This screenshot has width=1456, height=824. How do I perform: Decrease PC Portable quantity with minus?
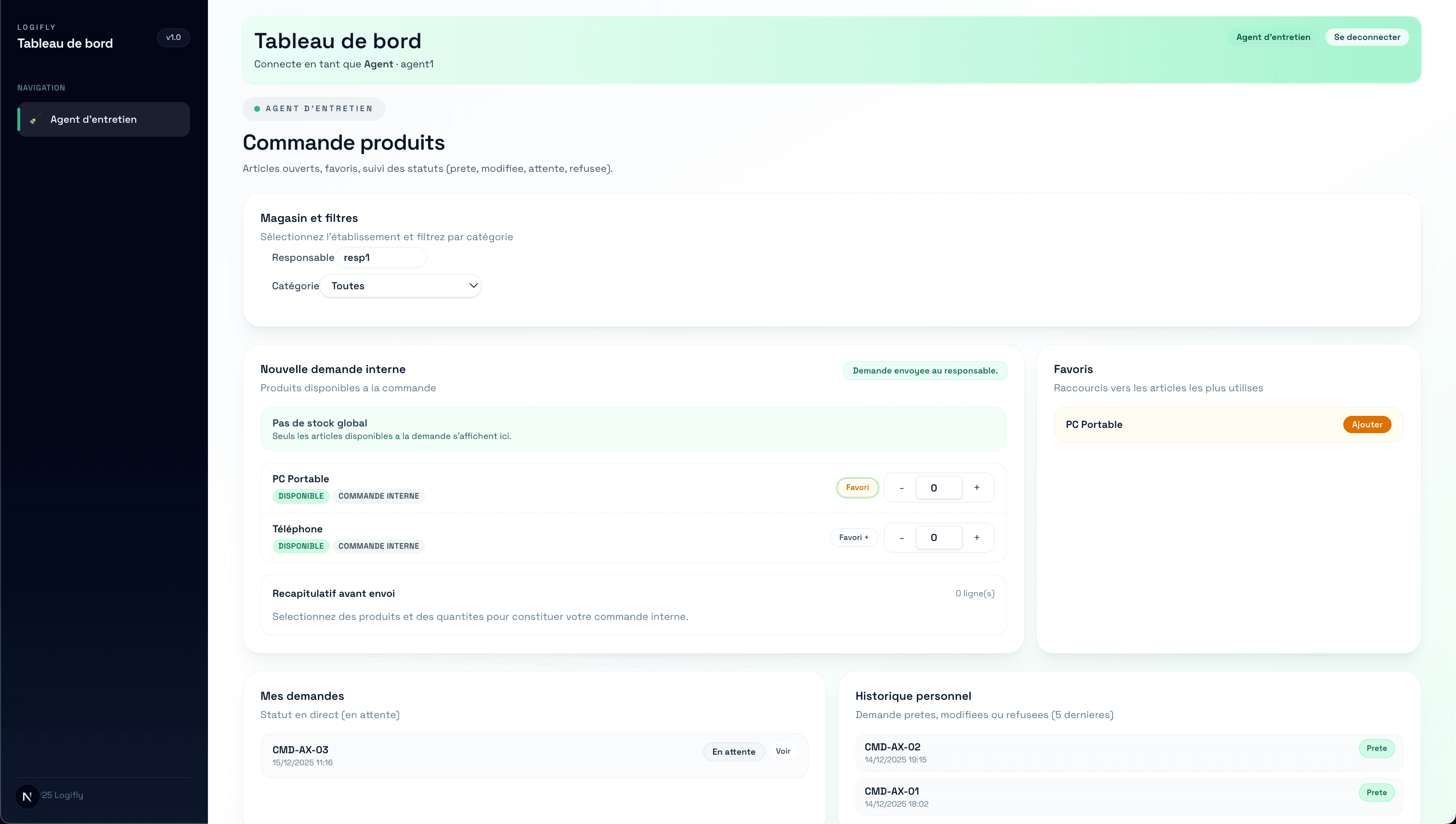[x=901, y=488]
